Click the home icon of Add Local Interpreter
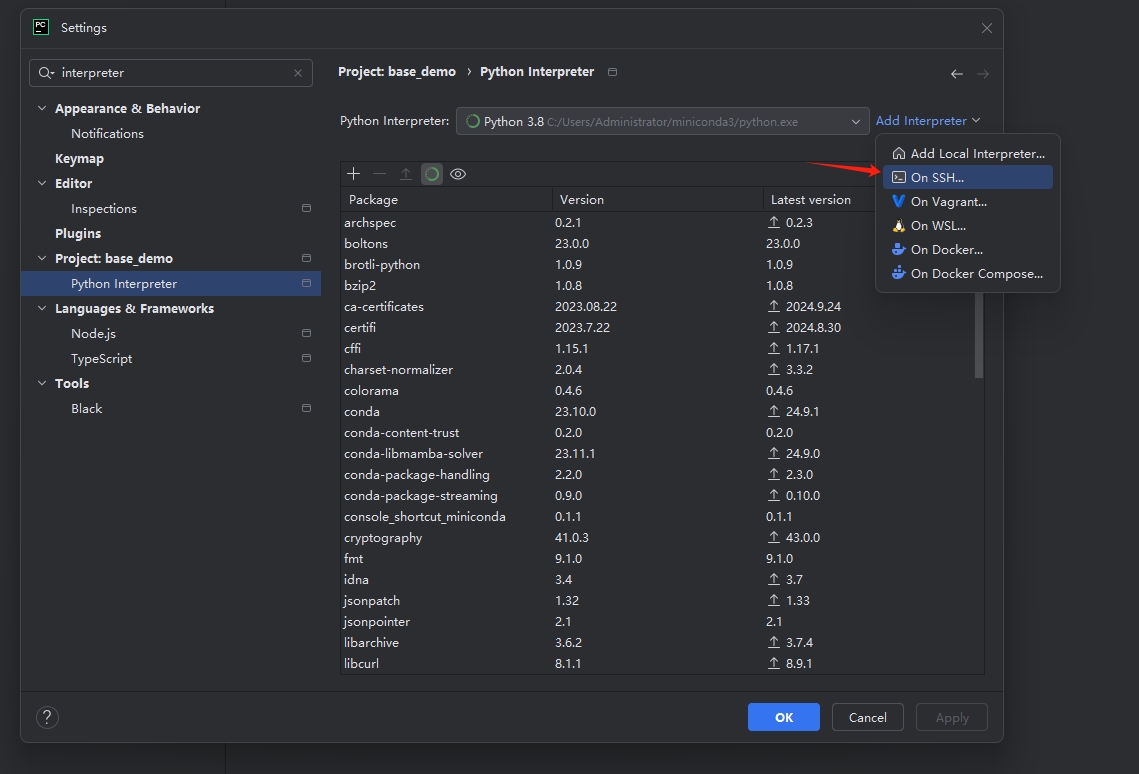 pos(899,153)
